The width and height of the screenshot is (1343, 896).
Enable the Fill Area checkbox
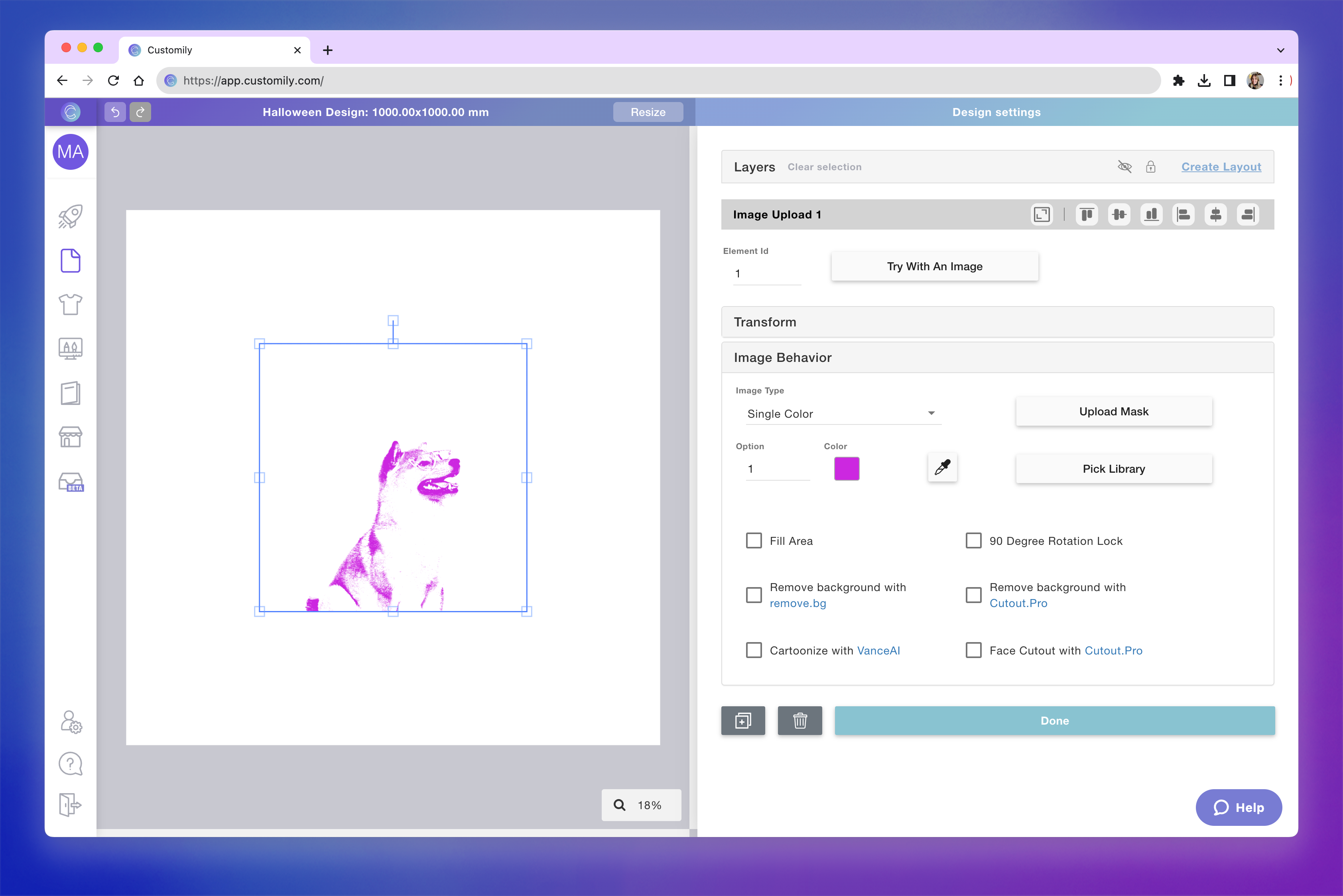tap(754, 540)
